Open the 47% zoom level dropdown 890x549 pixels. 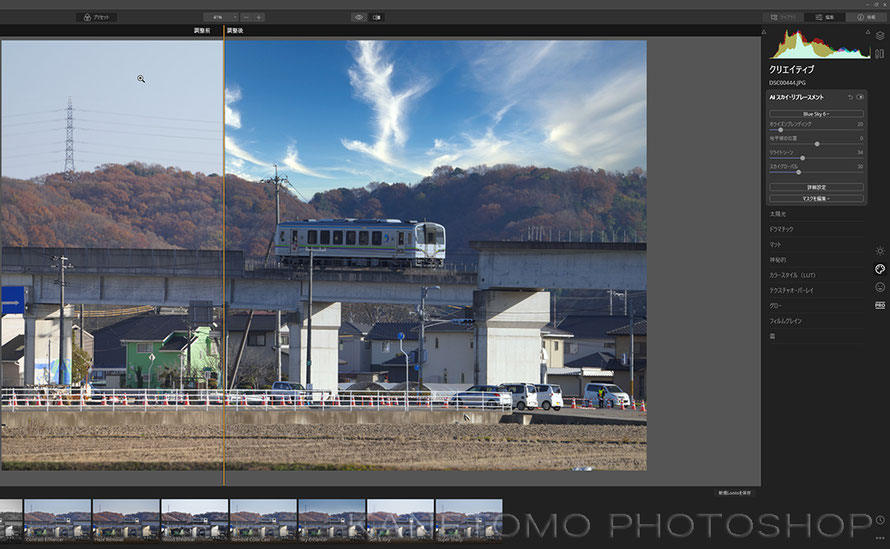[x=221, y=18]
